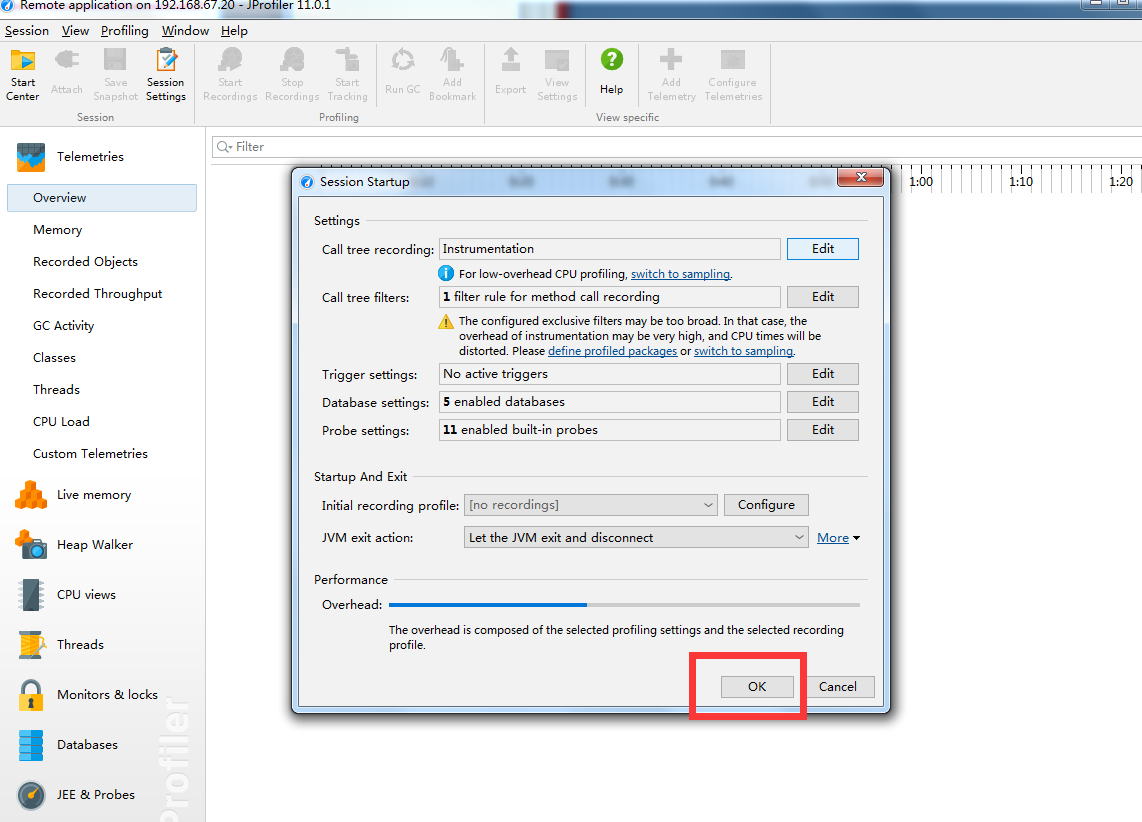Edit the Probe settings
This screenshot has width=1142, height=822.
pos(823,430)
